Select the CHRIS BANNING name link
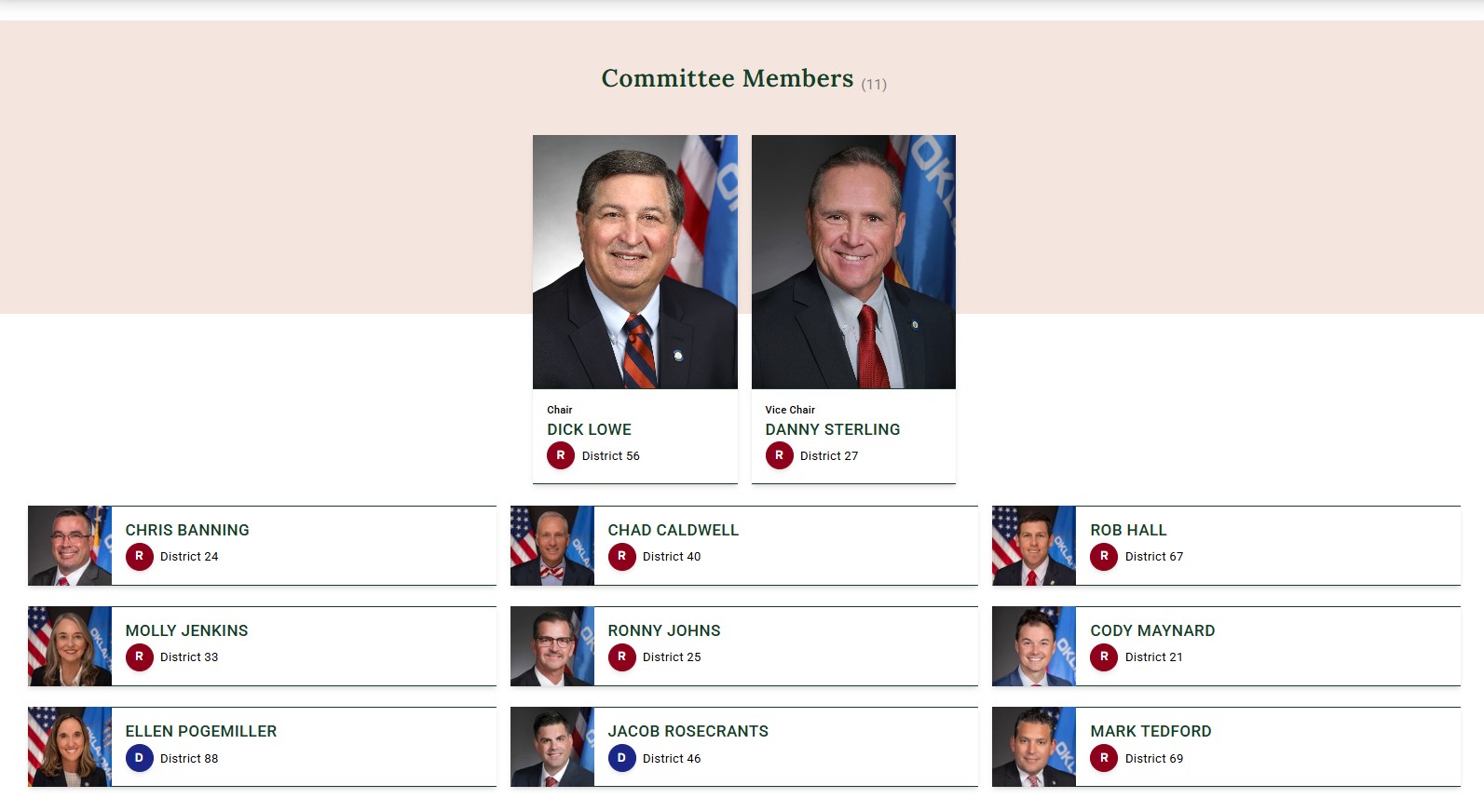Screen dimensions: 1484x812 click(x=187, y=530)
